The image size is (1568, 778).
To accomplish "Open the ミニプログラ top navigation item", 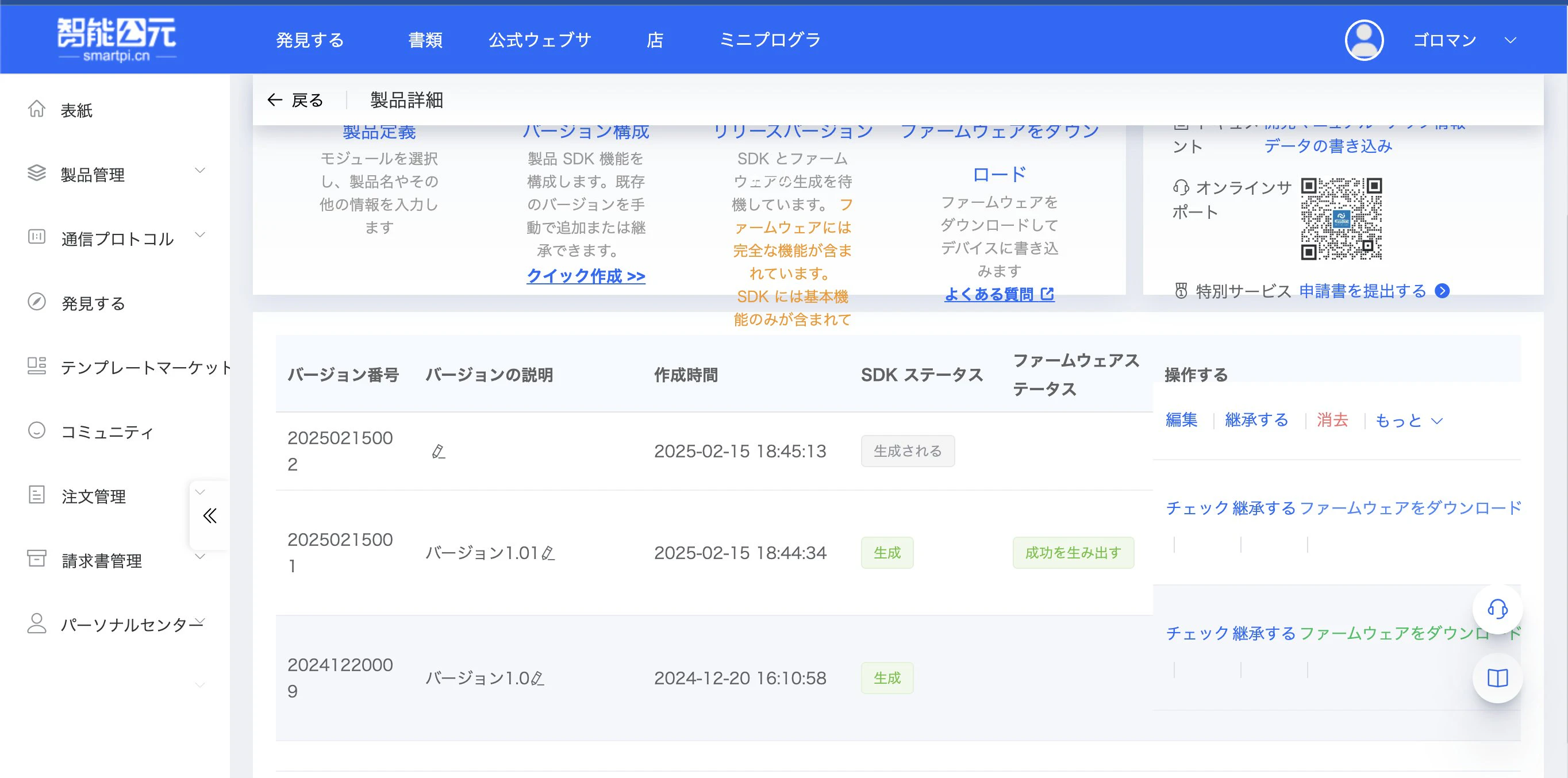I will tap(770, 40).
